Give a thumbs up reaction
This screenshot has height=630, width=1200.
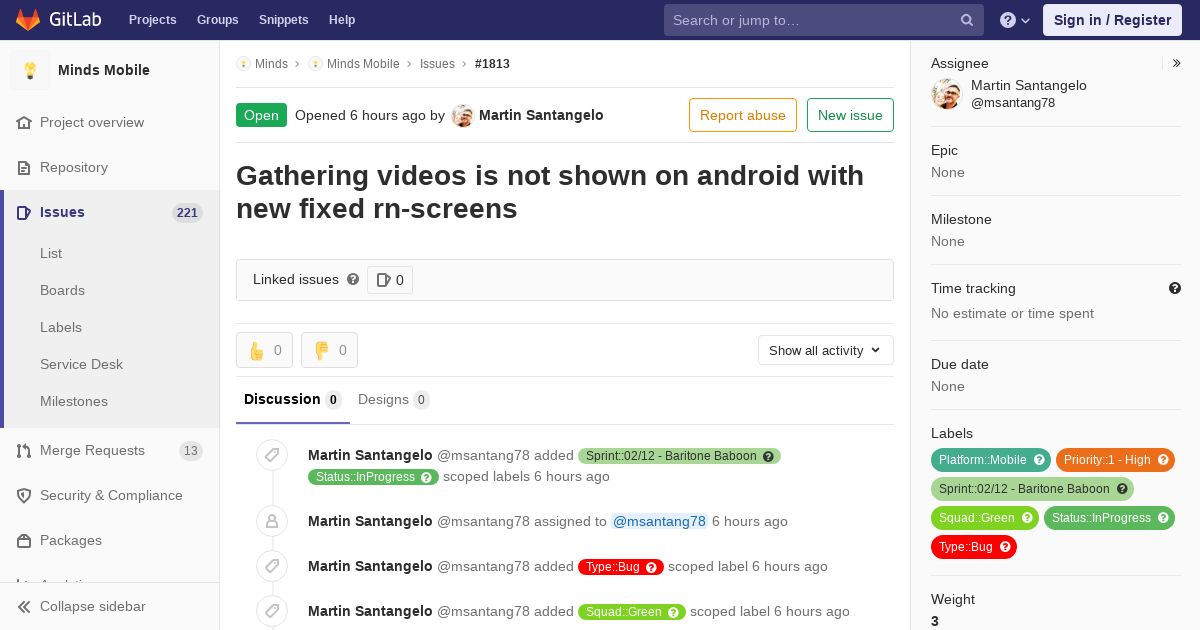point(264,350)
